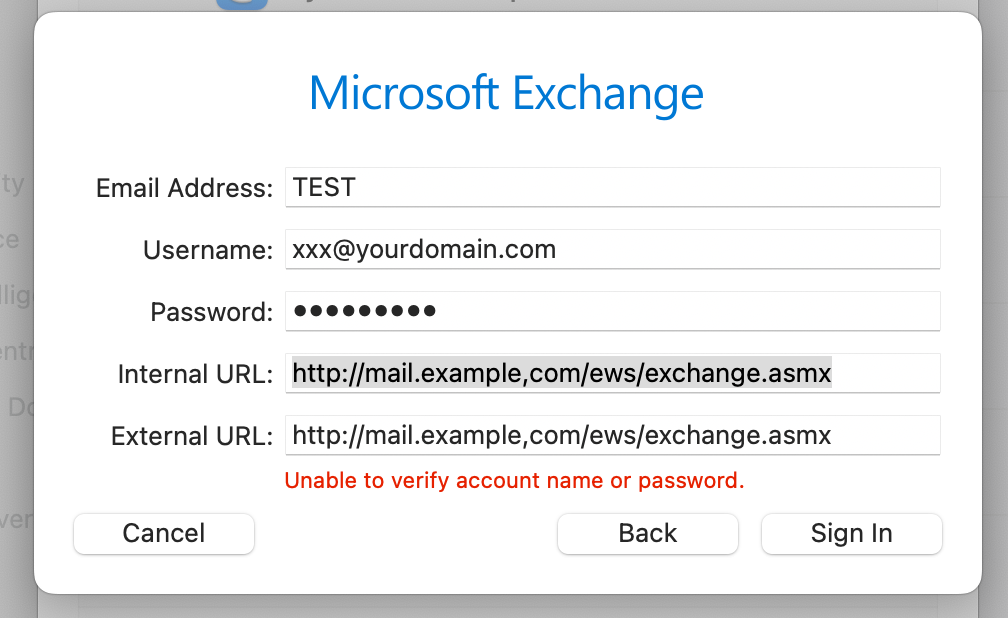The image size is (1008, 618).
Task: Click the partially hidden blue icon above dialog
Action: click(242, 4)
